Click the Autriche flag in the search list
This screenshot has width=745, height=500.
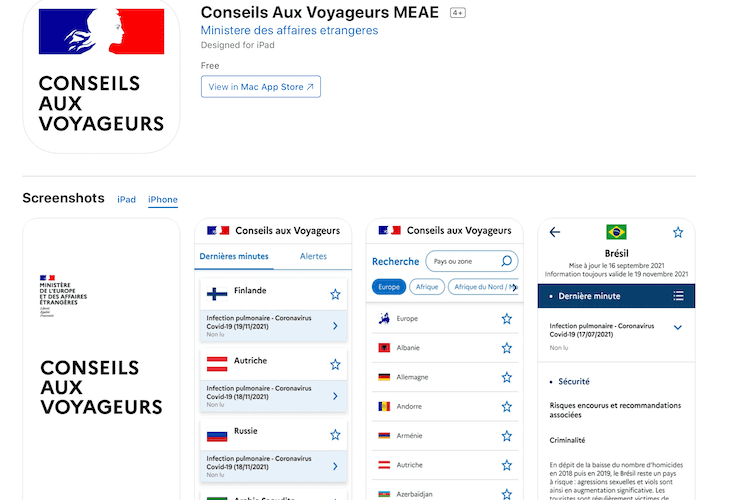384,465
